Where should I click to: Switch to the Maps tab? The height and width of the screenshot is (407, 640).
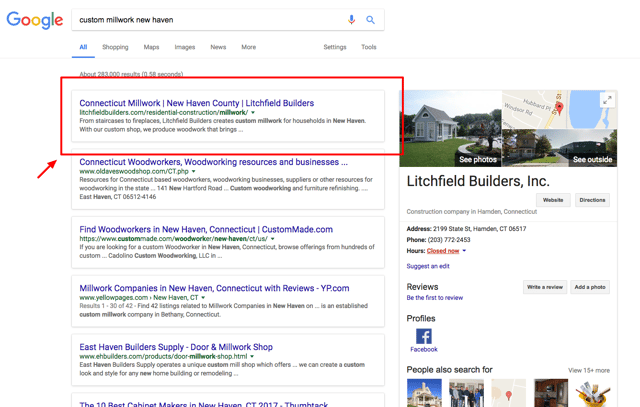tap(151, 47)
